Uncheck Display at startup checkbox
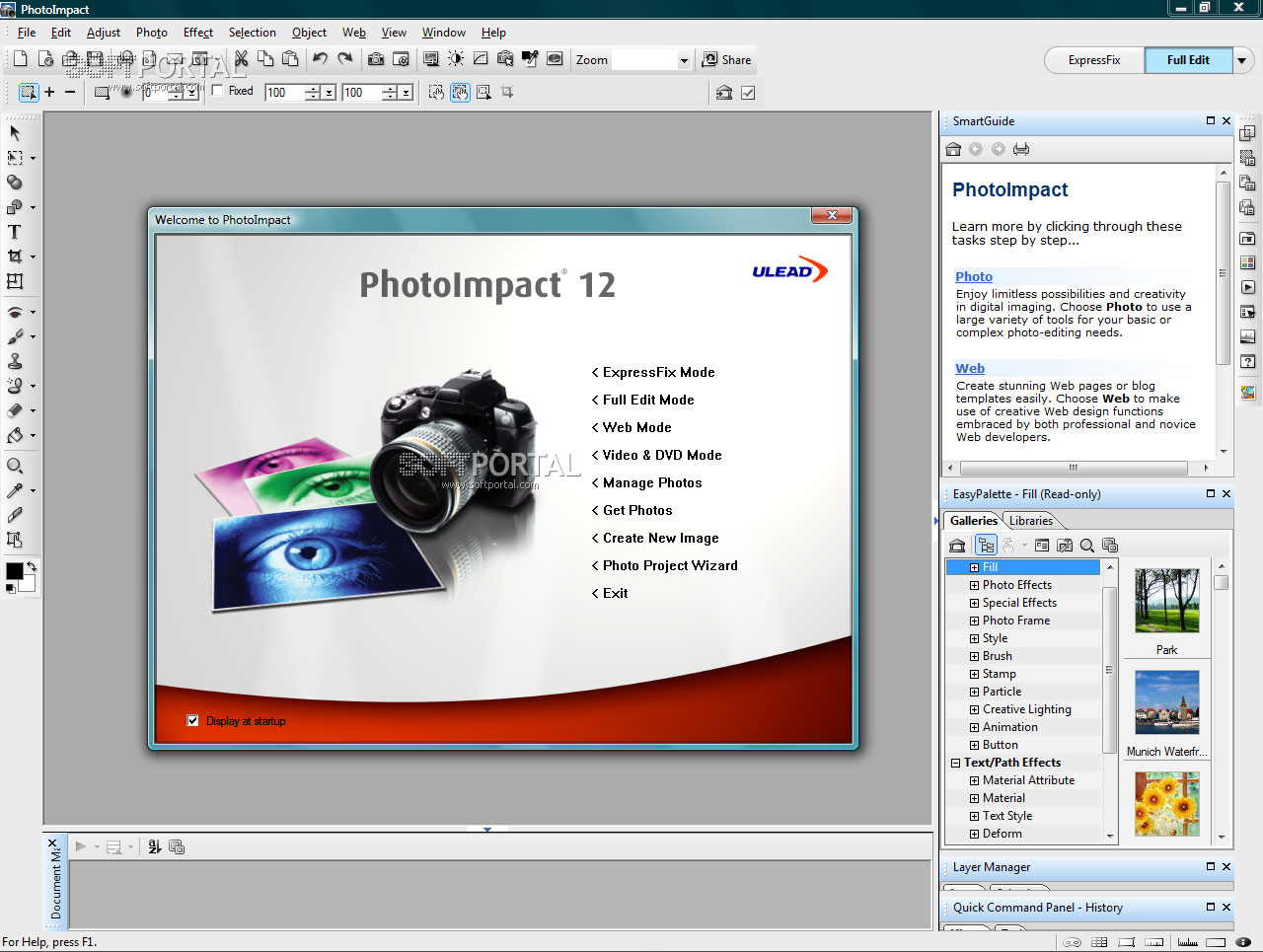The width and height of the screenshot is (1263, 952). [193, 721]
